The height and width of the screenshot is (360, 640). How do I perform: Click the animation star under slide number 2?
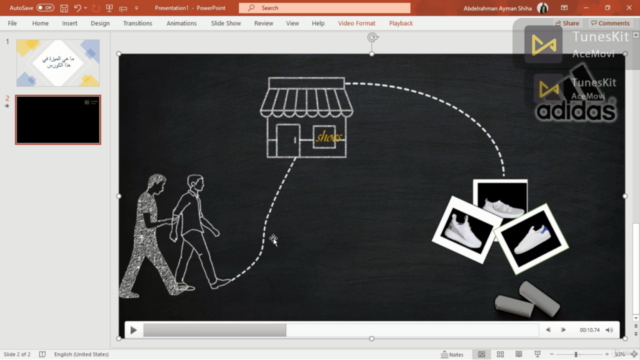(x=7, y=106)
